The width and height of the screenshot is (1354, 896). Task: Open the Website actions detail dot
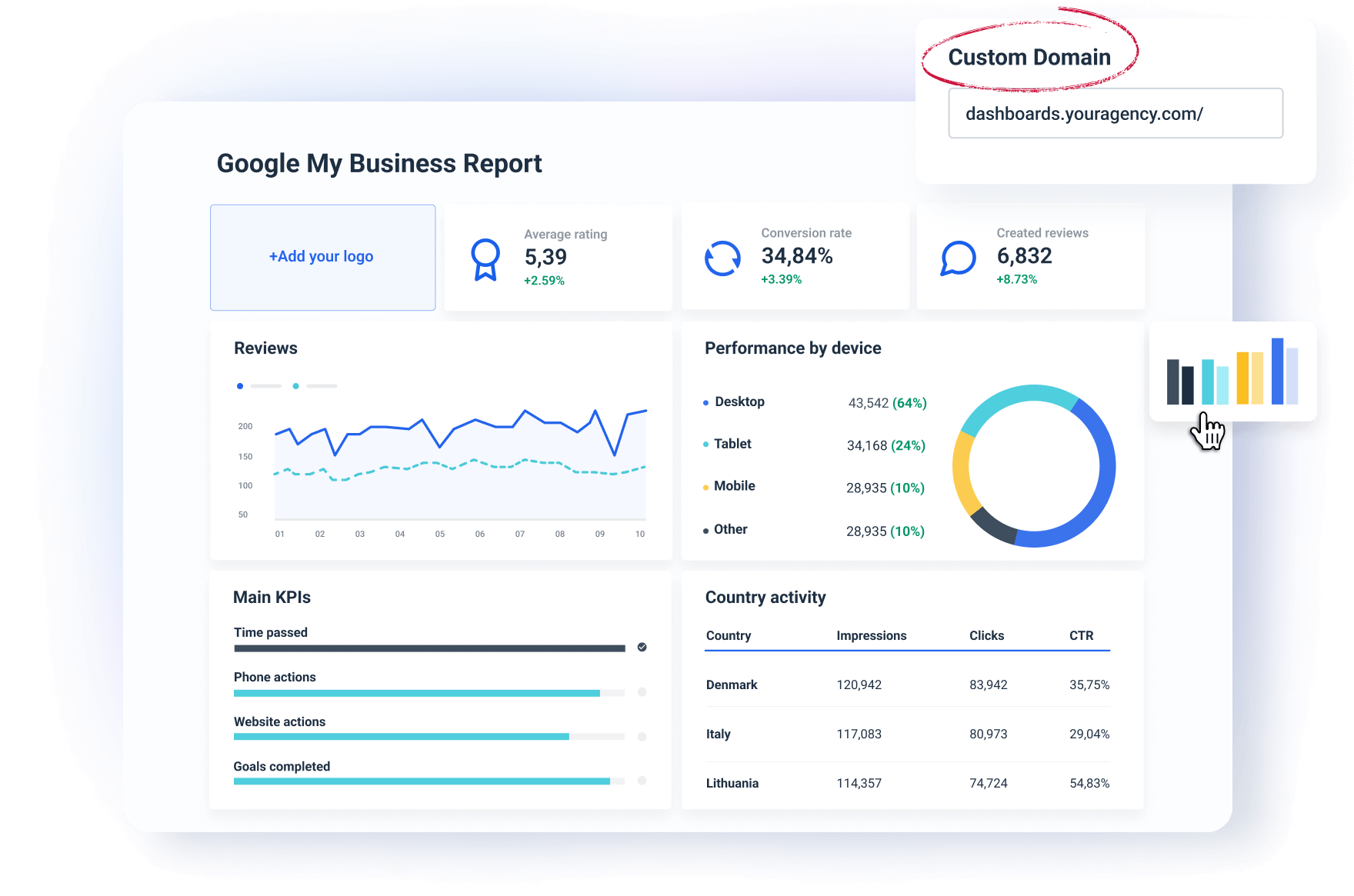[x=642, y=736]
